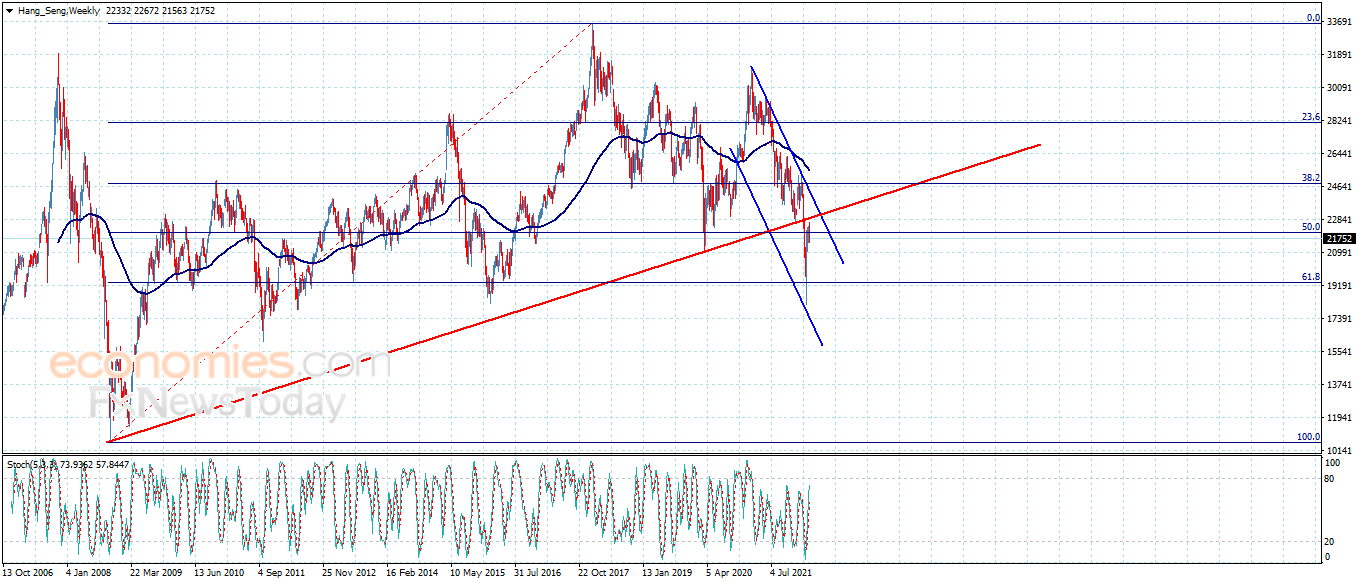Click the stochastic 80 level label
This screenshot has height=584, width=1362.
tap(1330, 479)
